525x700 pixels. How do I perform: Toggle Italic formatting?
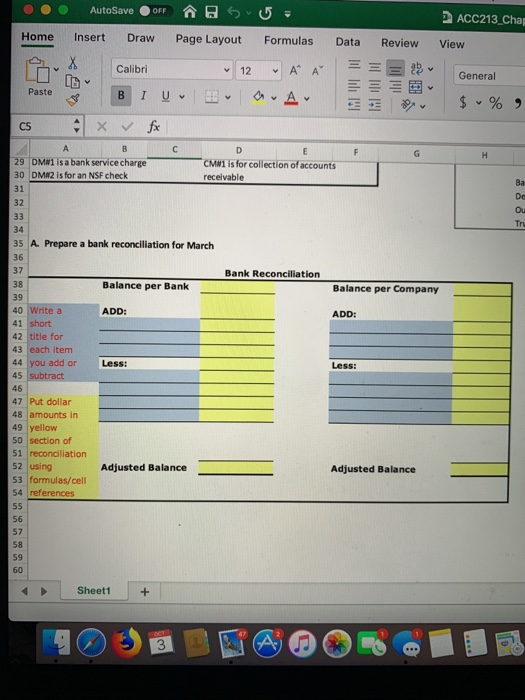point(143,96)
